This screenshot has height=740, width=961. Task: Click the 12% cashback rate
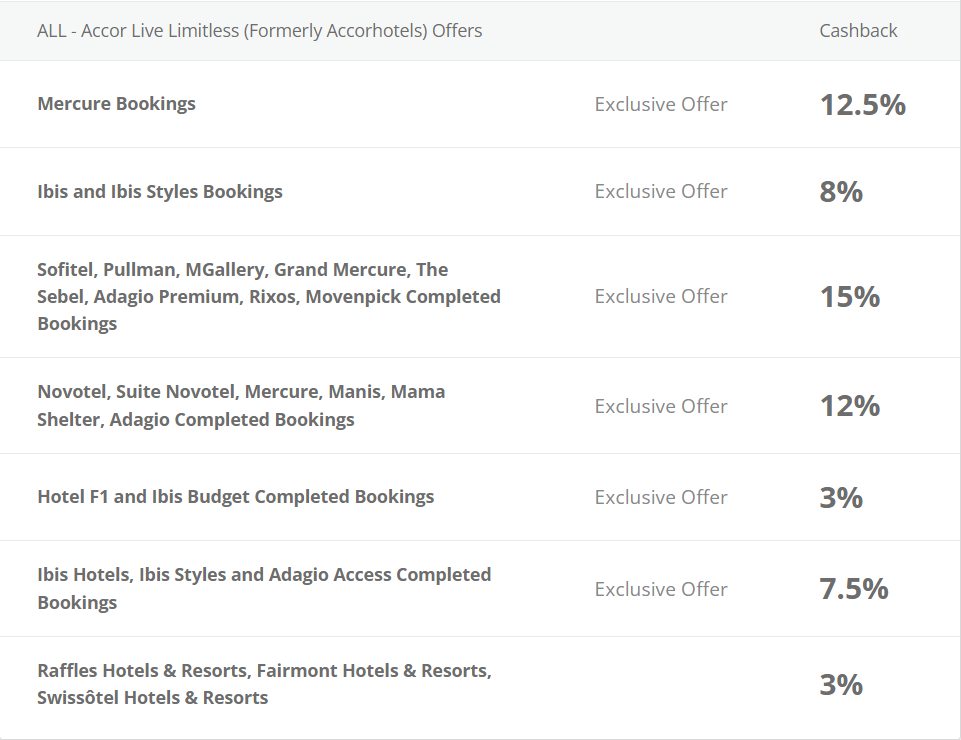(x=849, y=406)
